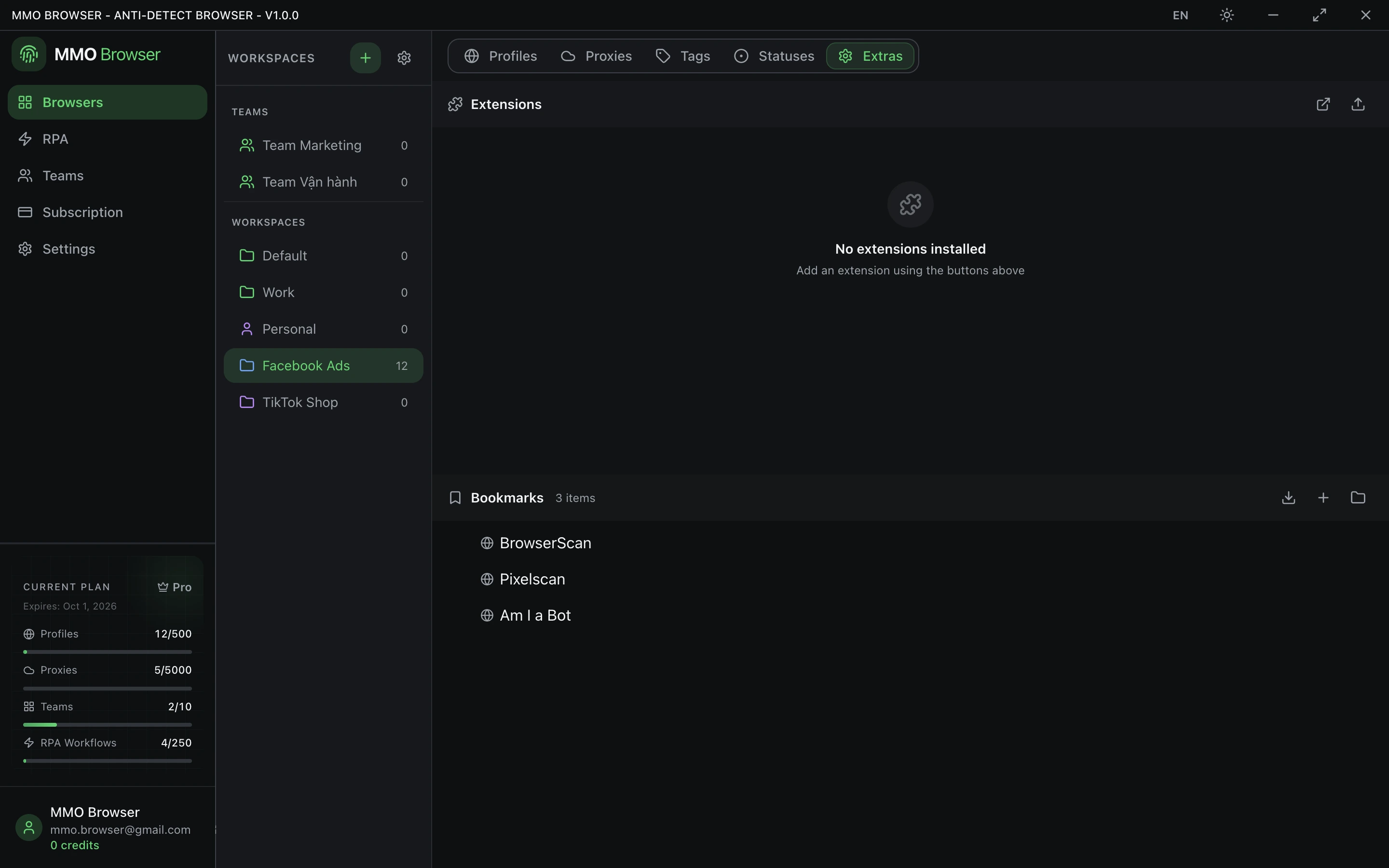Click the user avatar icon
Viewport: 1389px width, 868px height.
tap(29, 828)
